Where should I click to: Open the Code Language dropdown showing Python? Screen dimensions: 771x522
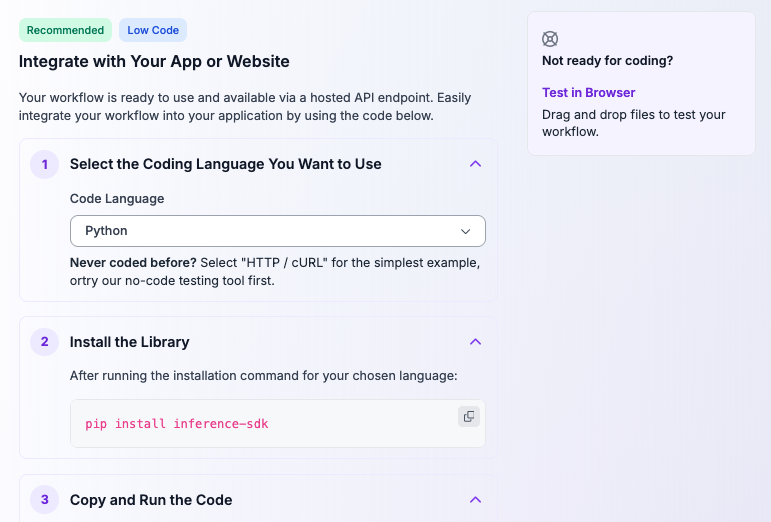pyautogui.click(x=277, y=231)
